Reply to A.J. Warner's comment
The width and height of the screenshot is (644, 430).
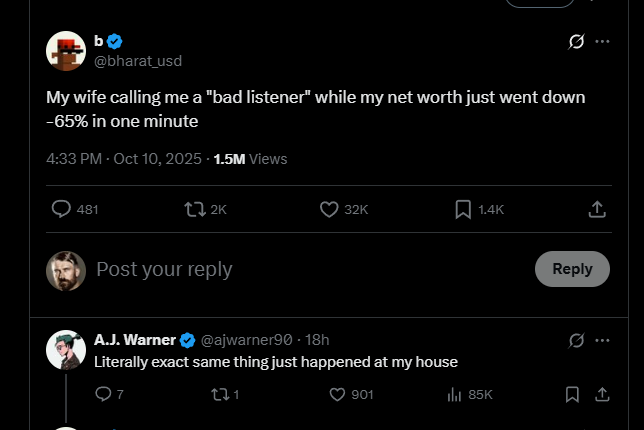102,394
